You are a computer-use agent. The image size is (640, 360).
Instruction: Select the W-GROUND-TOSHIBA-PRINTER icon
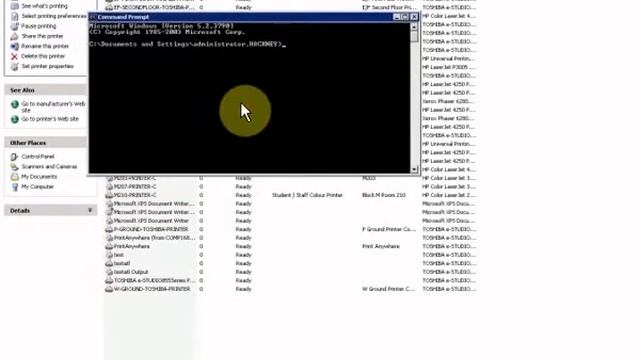(109, 289)
